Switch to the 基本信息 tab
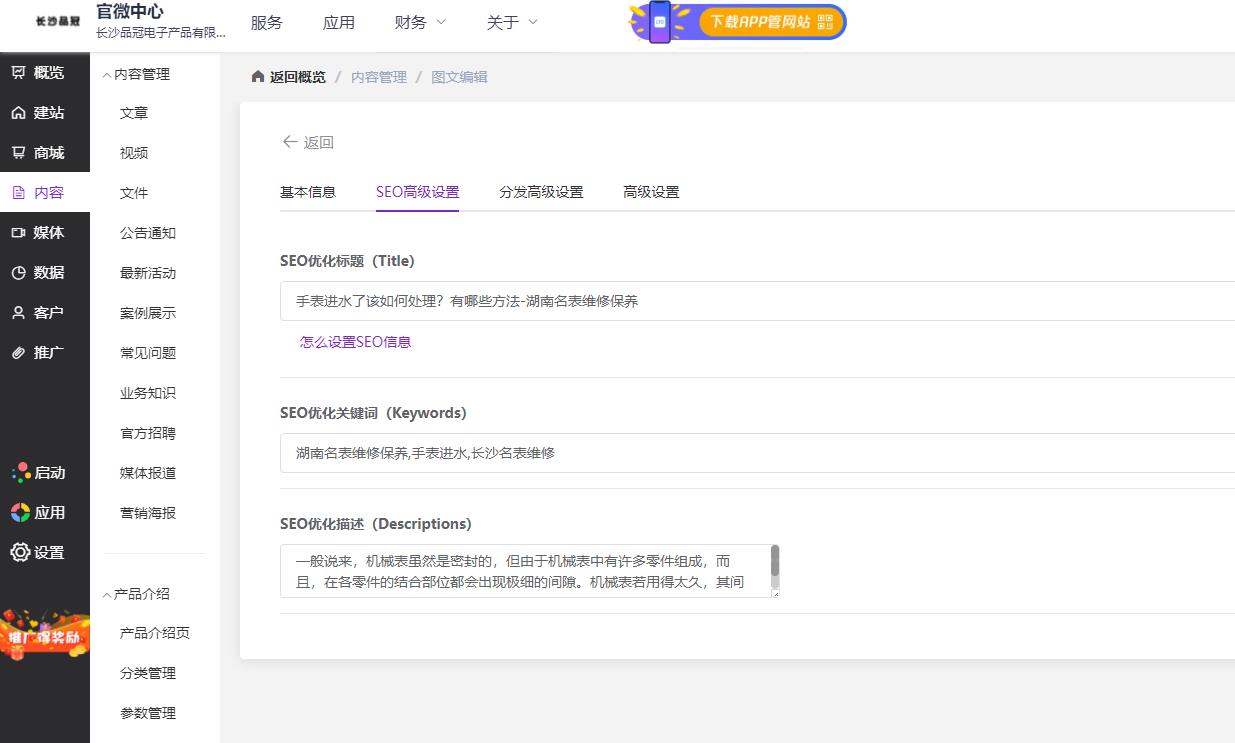This screenshot has height=743, width=1235. (x=307, y=192)
